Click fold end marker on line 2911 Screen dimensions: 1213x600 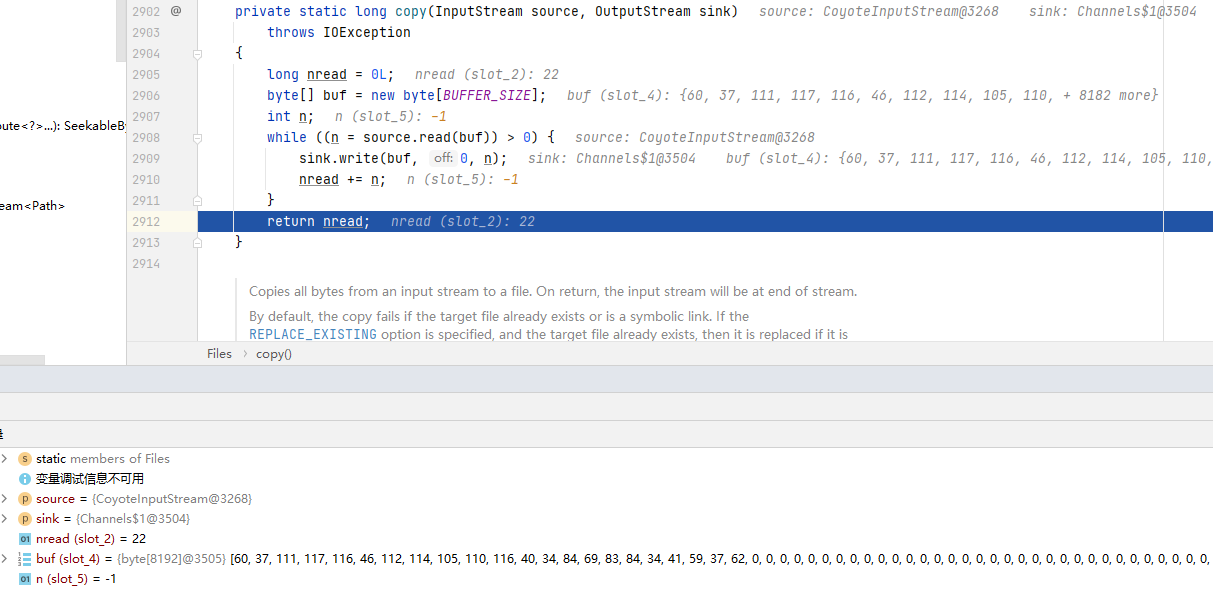(197, 200)
